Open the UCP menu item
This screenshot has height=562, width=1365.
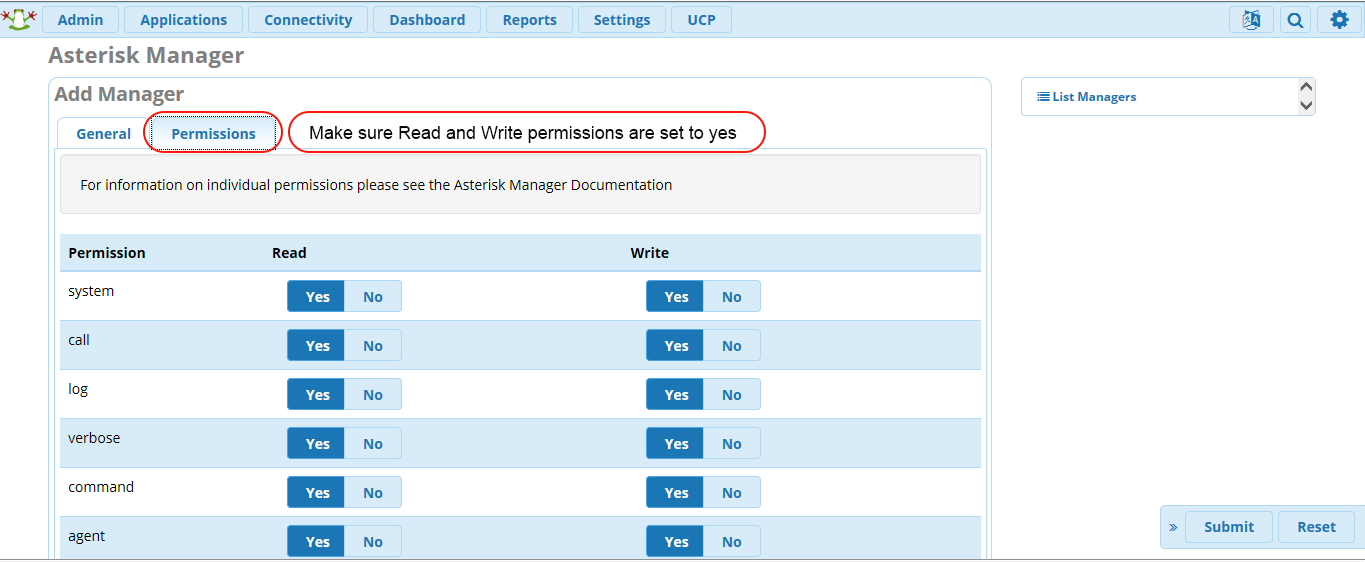coord(701,20)
